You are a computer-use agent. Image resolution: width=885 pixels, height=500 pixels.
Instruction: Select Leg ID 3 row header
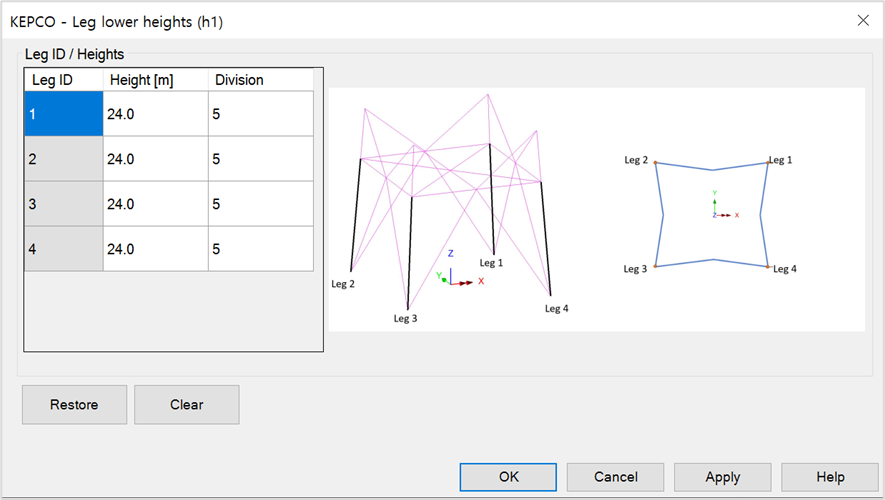click(x=63, y=204)
